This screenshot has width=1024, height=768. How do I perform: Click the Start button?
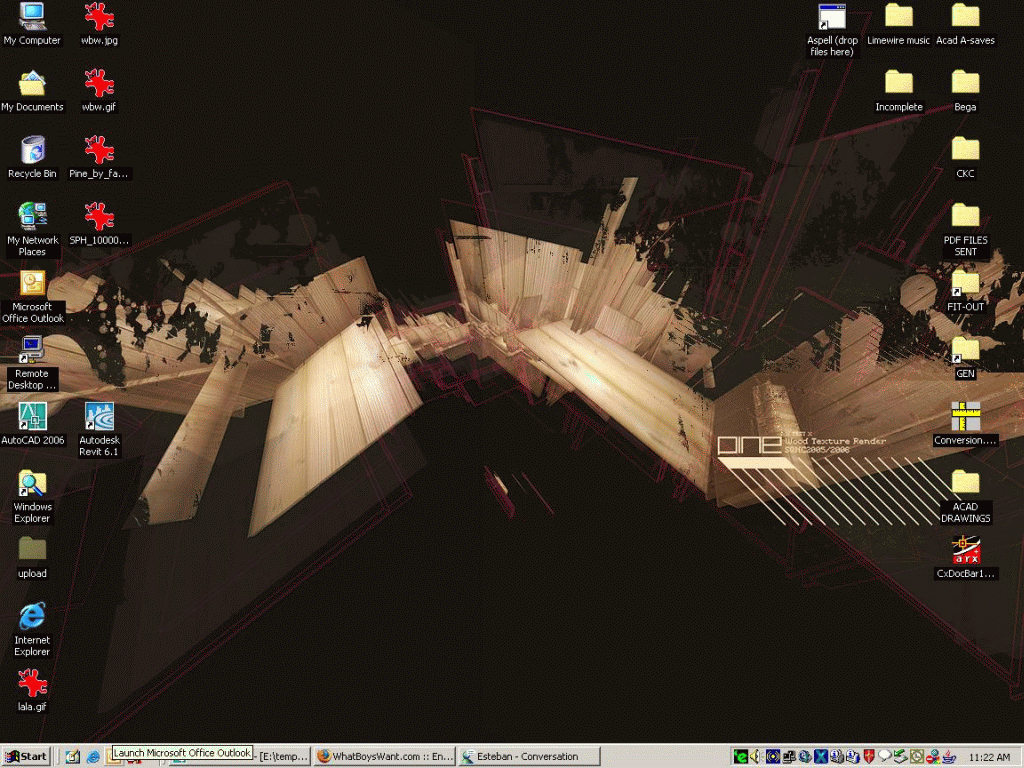click(x=26, y=756)
